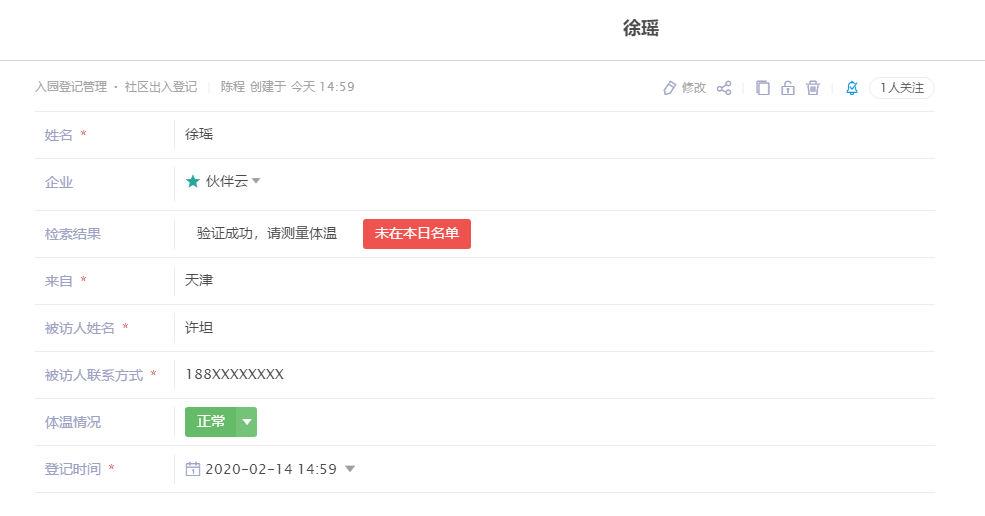985x516 pixels.
Task: Select the green 正常 temperature status button
Action: click(210, 422)
